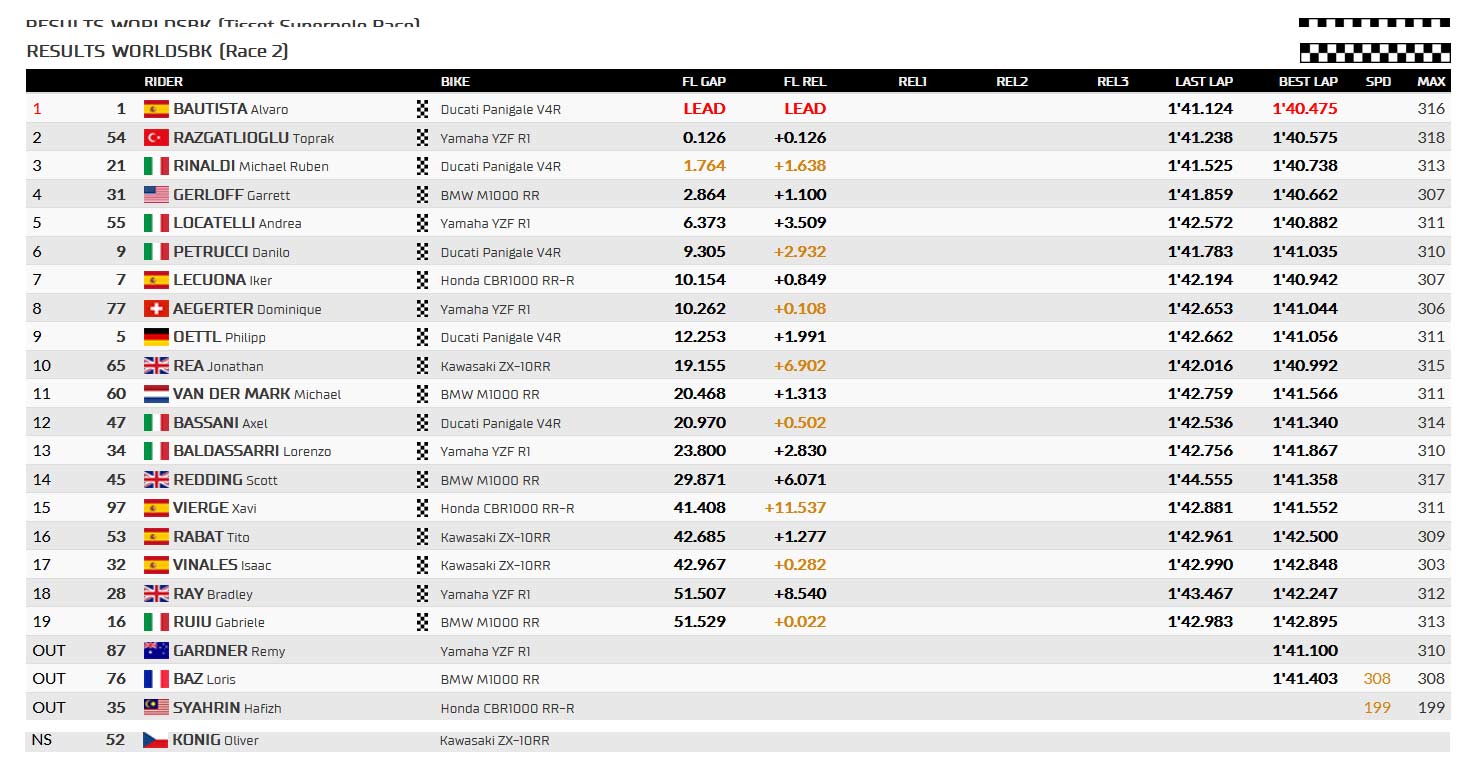
Task: Click the Swiss flag next to AEGERTER
Action: pyautogui.click(x=156, y=309)
